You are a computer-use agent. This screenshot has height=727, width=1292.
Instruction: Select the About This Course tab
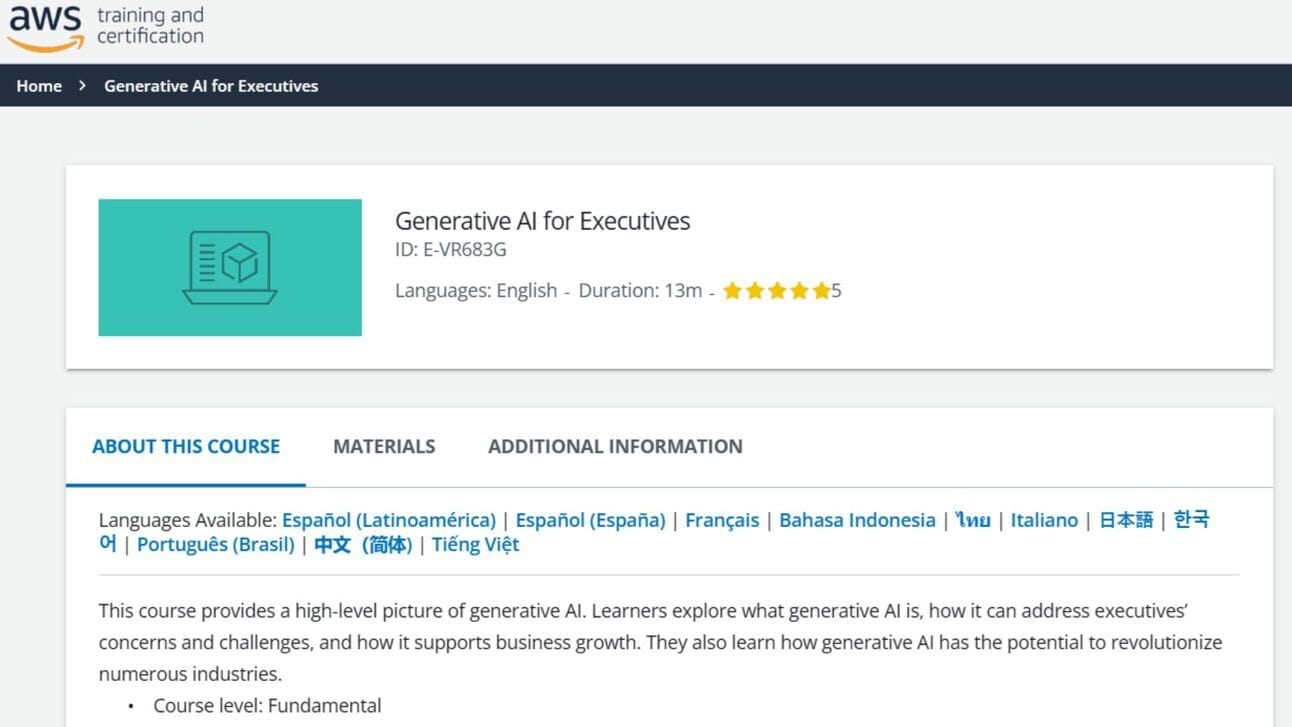point(186,446)
